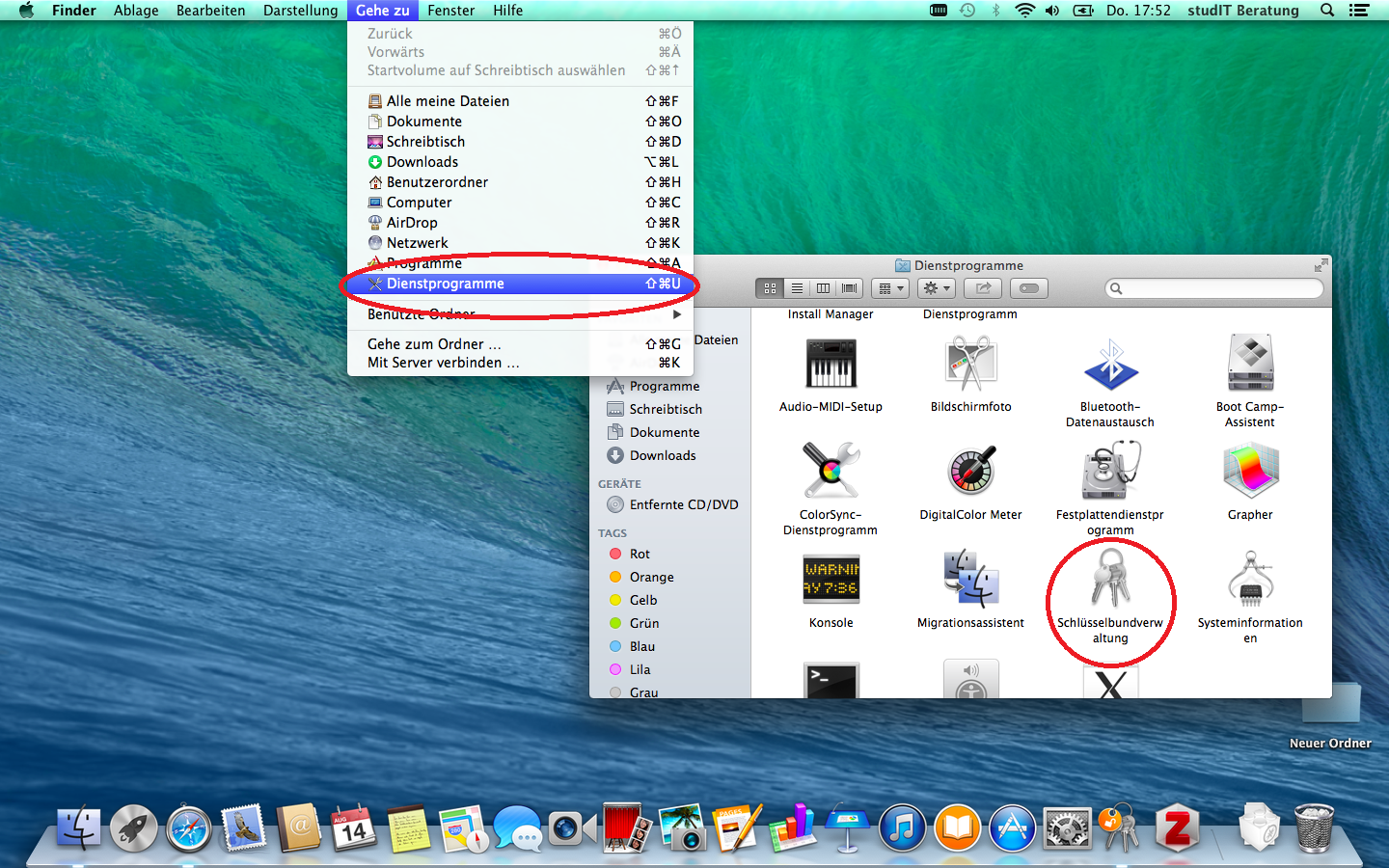Open the Apple menu

pos(26,11)
